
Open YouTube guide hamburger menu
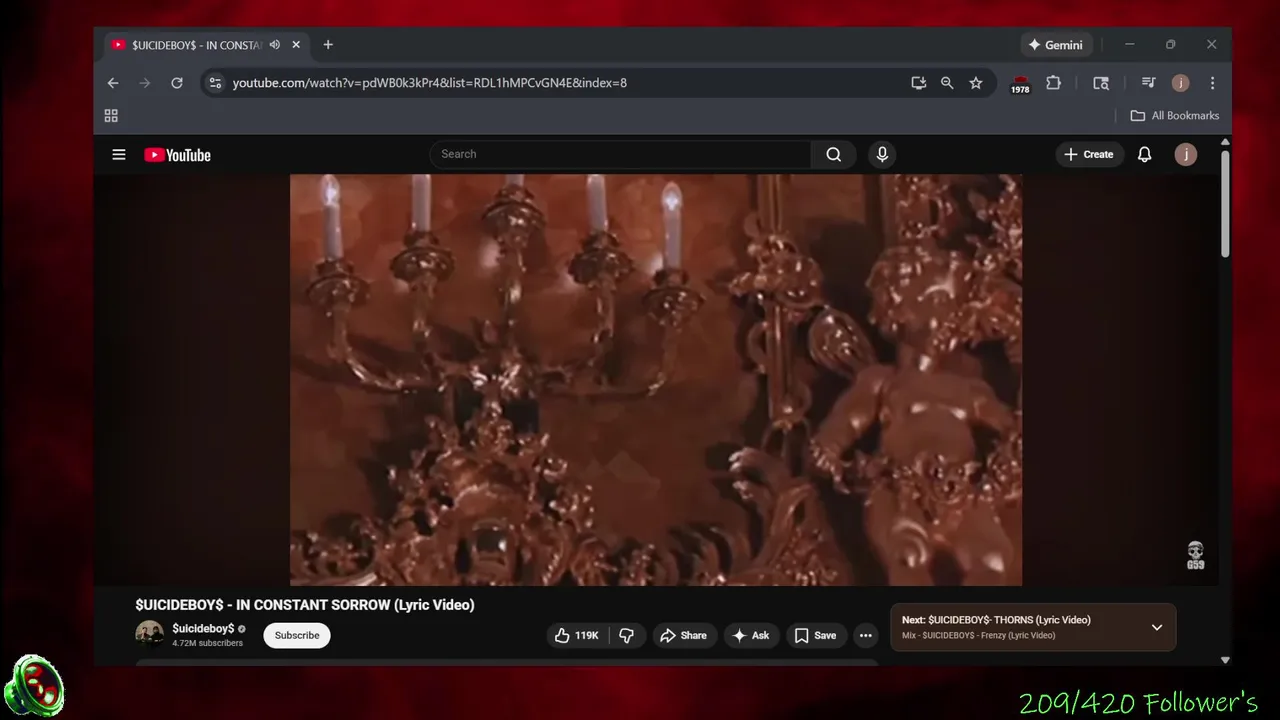[x=119, y=154]
